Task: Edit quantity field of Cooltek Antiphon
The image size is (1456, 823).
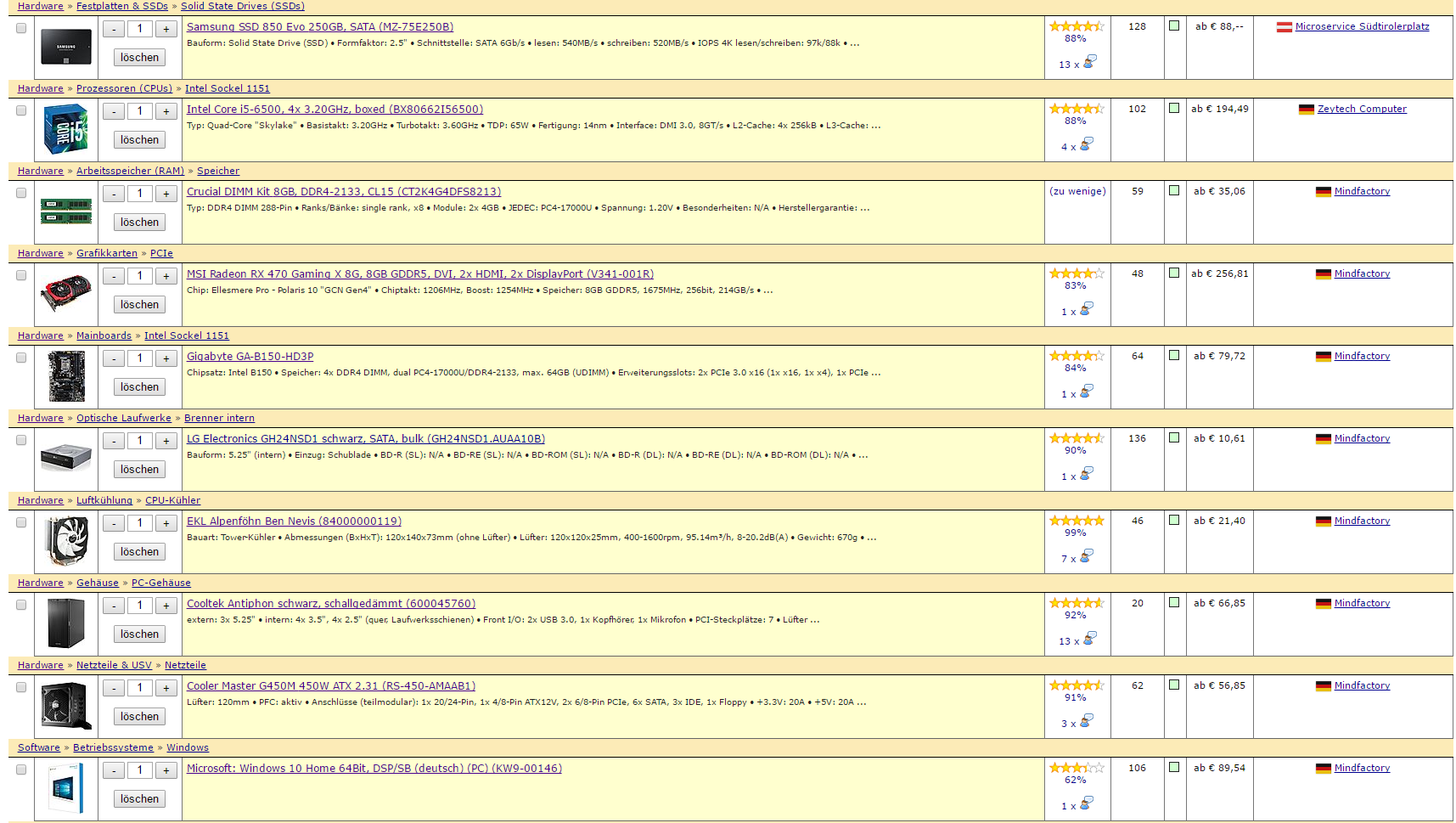Action: click(x=140, y=606)
